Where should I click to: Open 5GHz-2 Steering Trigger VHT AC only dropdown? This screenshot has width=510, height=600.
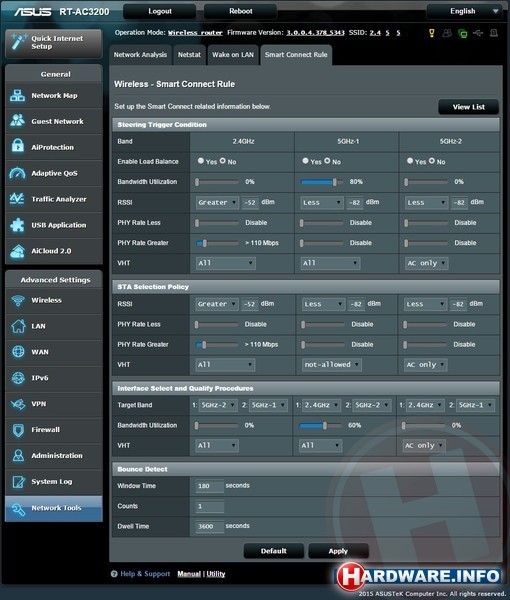pyautogui.click(x=426, y=263)
